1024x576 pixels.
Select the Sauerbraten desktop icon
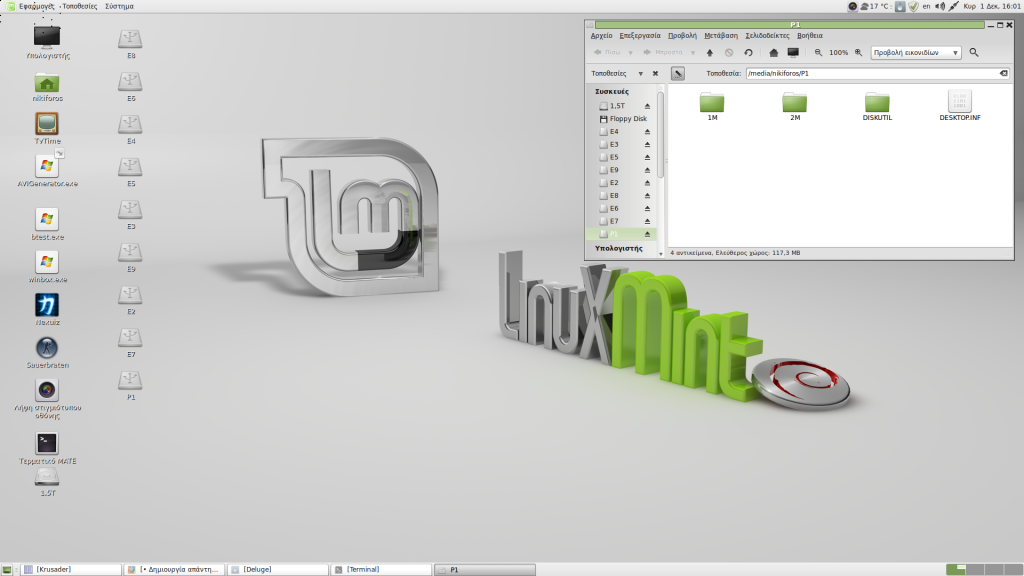pos(47,353)
